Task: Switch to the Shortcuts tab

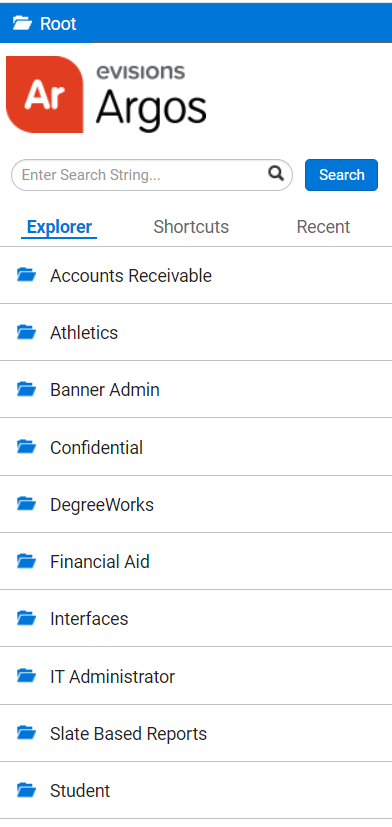Action: [x=191, y=227]
